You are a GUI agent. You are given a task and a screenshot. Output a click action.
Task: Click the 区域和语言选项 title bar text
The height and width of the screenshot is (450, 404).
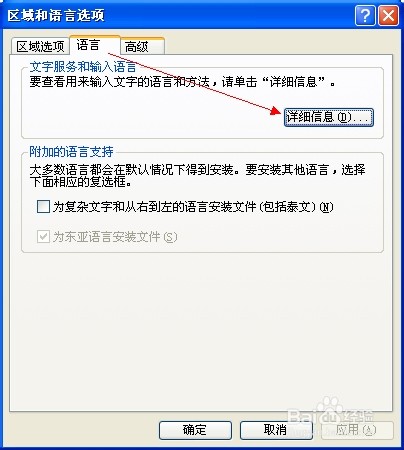[56, 15]
